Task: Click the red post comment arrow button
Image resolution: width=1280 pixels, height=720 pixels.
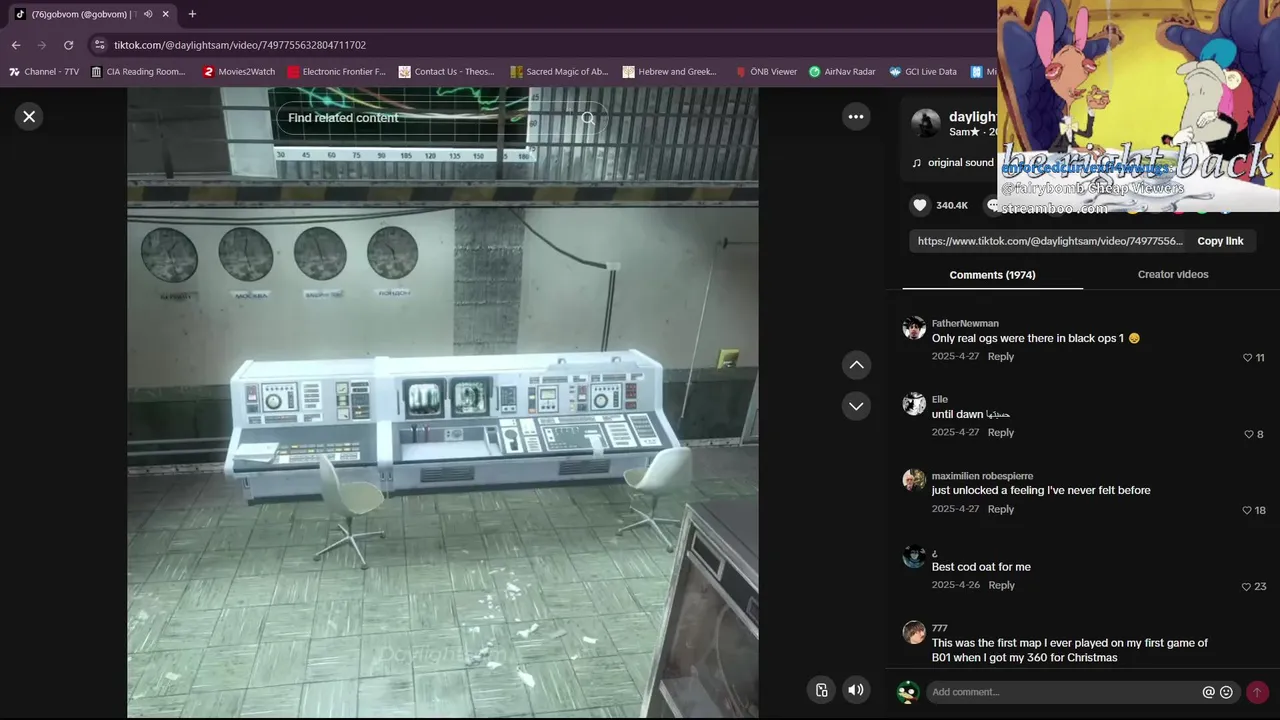Action: (1257, 692)
